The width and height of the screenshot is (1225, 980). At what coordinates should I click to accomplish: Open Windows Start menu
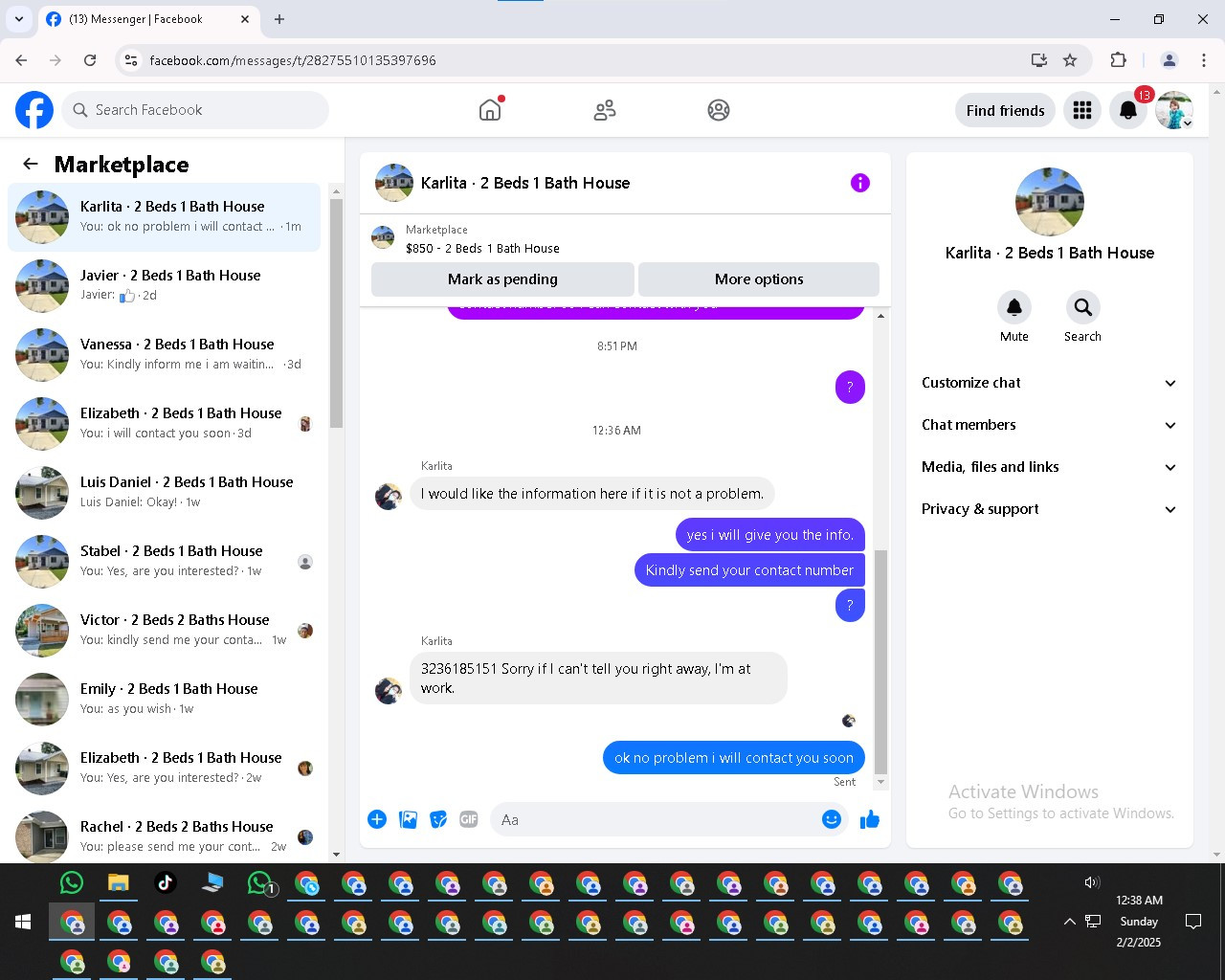click(x=24, y=922)
